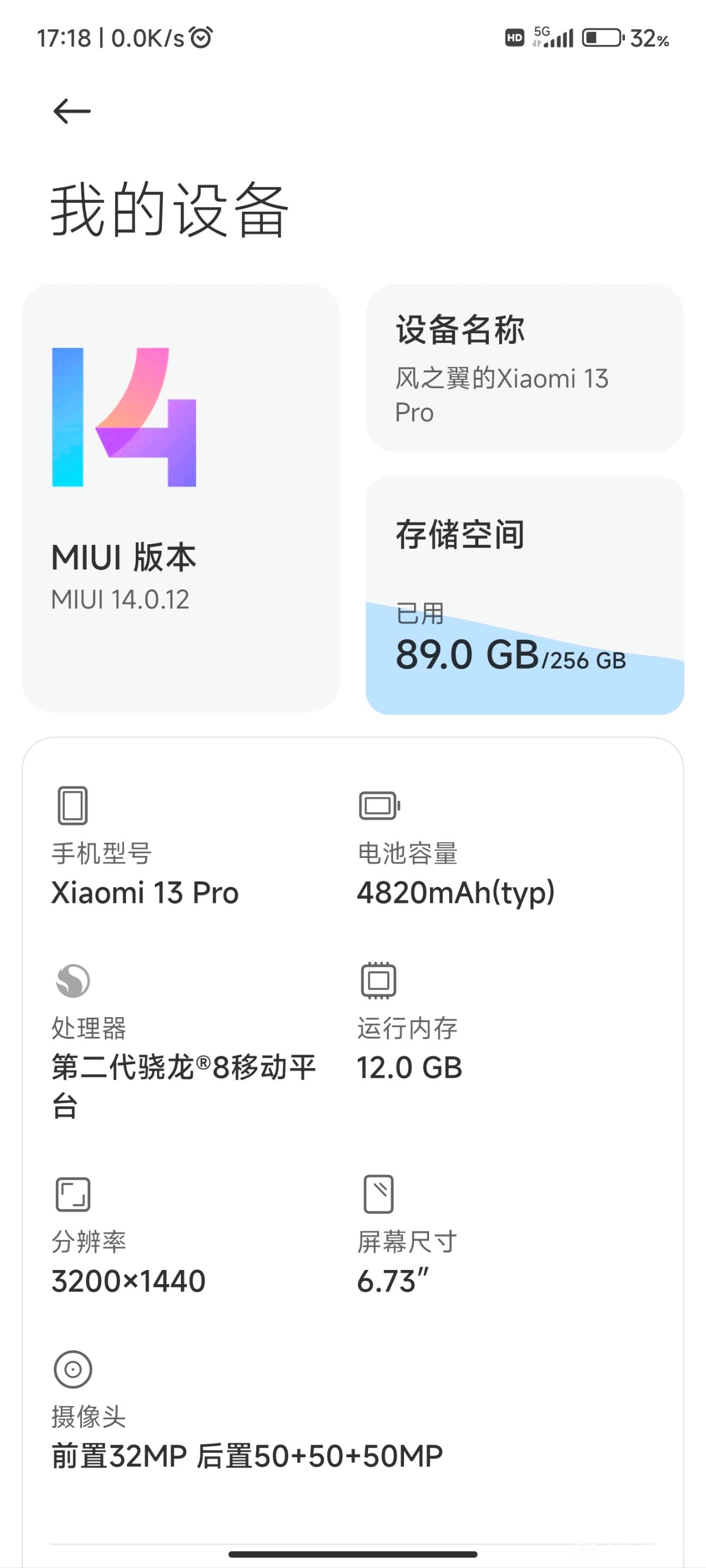Tap the 3200×1440 resolution value

[x=129, y=1281]
